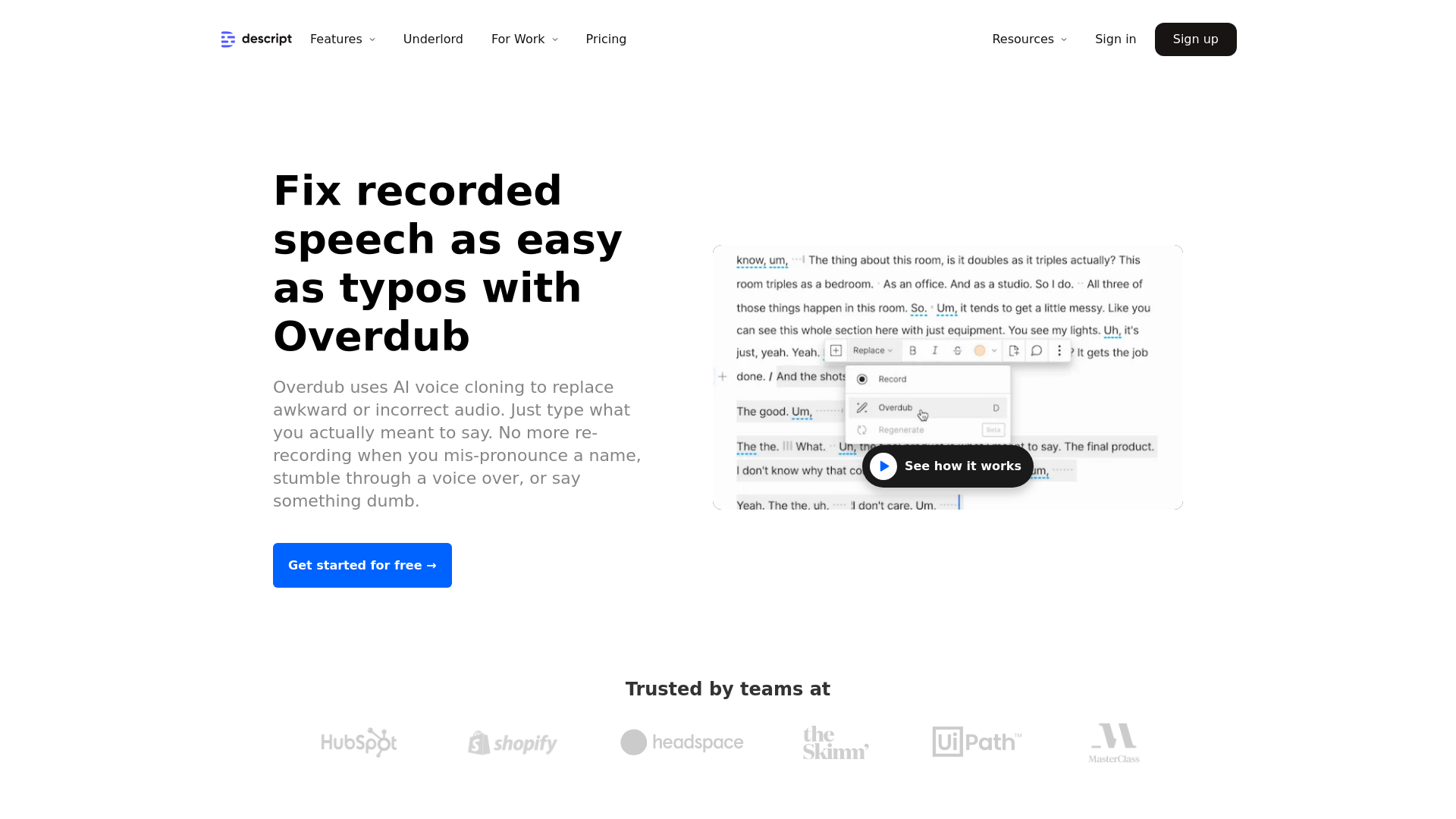Click Sign in link
This screenshot has width=1456, height=819.
[x=1115, y=39]
